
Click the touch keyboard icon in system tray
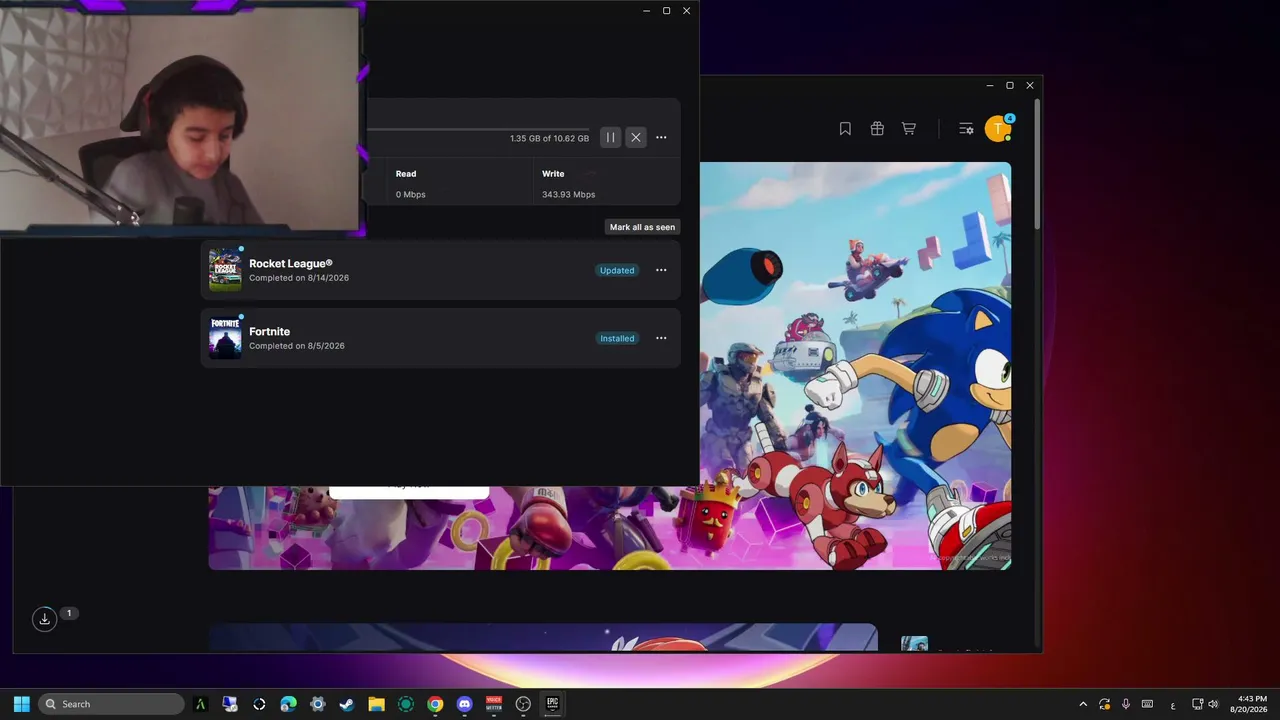click(x=1148, y=704)
